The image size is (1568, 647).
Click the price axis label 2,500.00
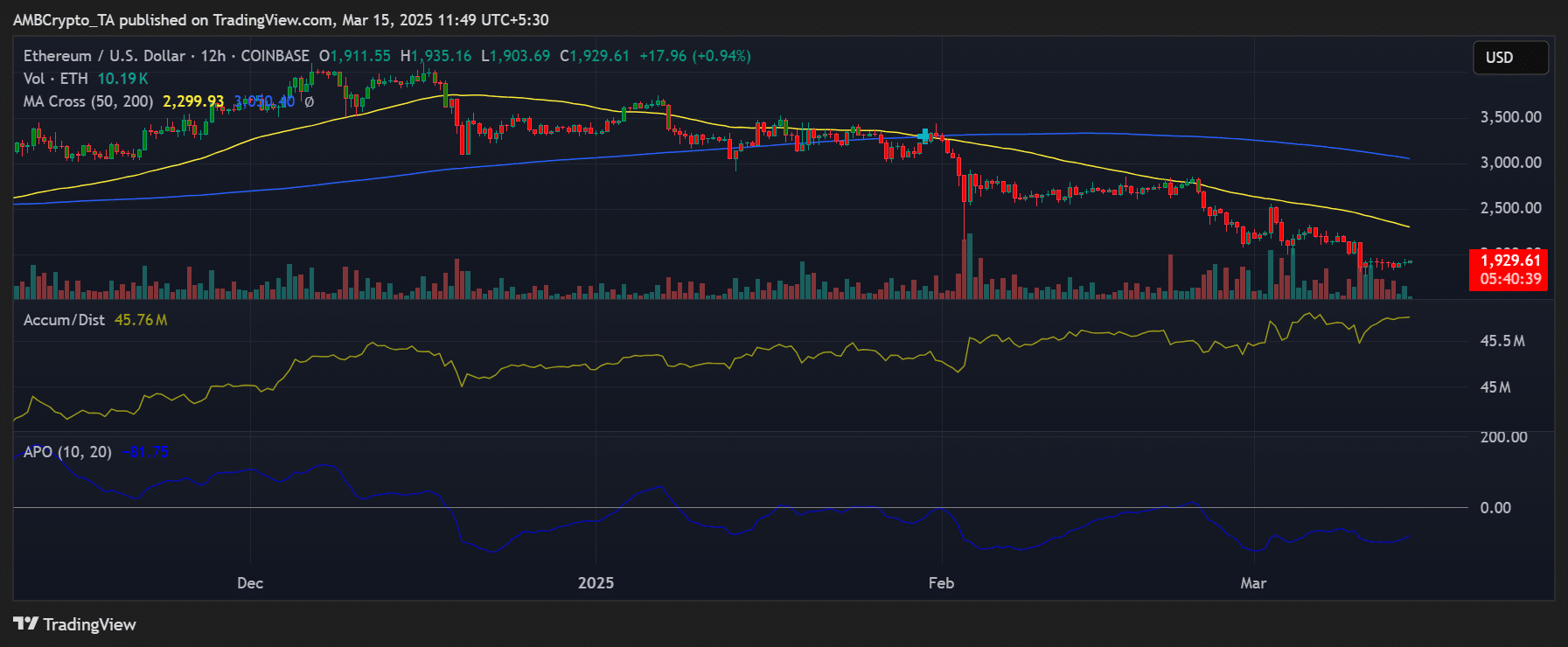(x=1510, y=208)
